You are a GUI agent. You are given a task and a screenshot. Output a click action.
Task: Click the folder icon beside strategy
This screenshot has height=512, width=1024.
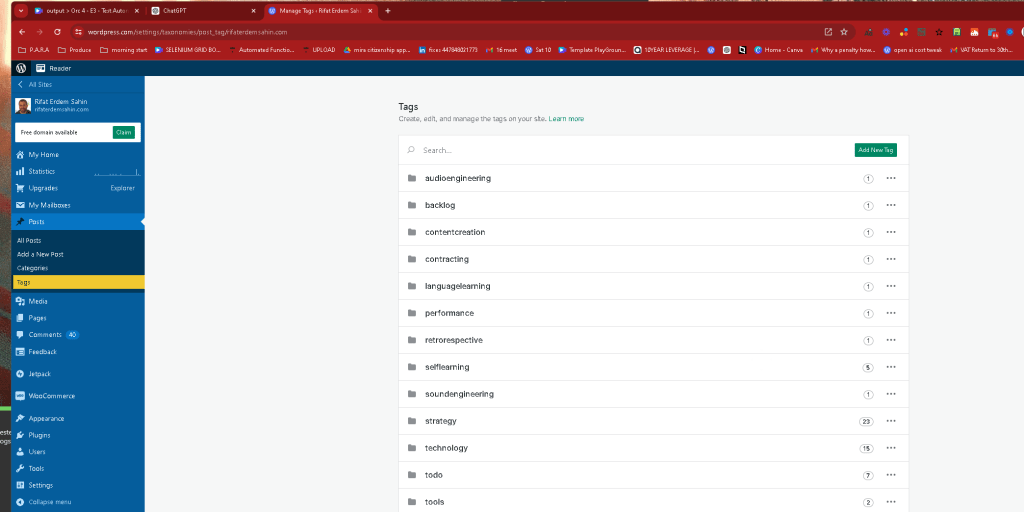411,421
